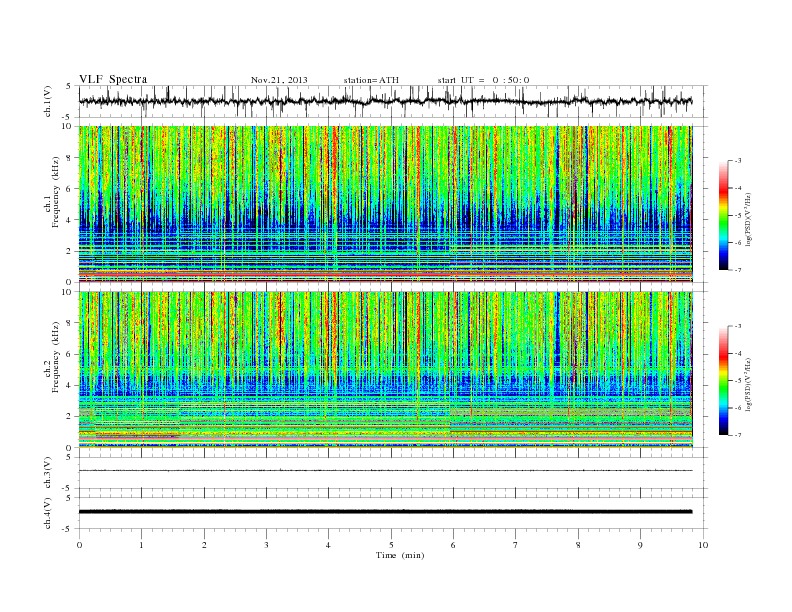Click the time axis tick label "9"
Viewport: 792px width, 612px height.
[640, 545]
